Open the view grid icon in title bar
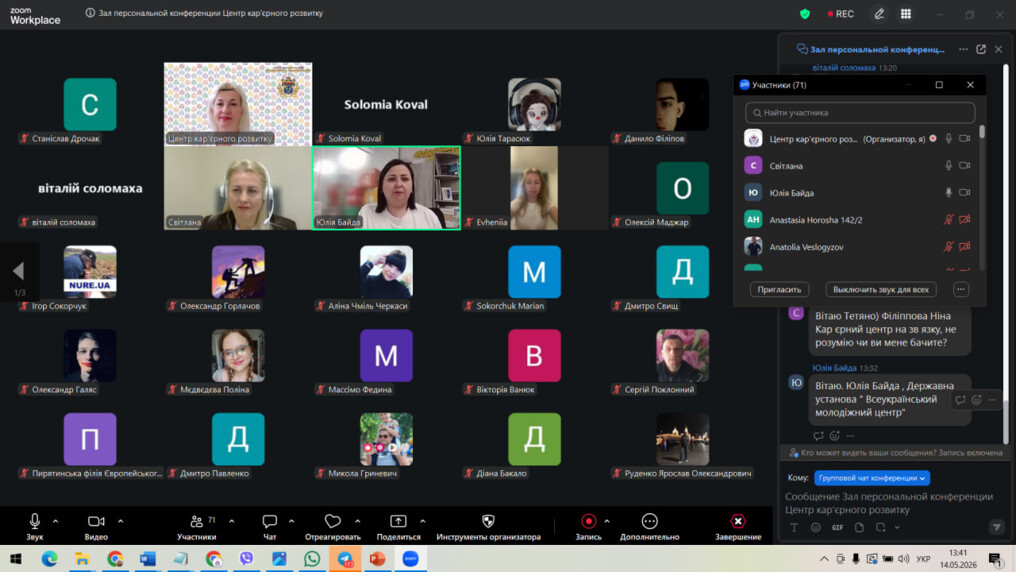The width and height of the screenshot is (1016, 572). click(x=906, y=14)
